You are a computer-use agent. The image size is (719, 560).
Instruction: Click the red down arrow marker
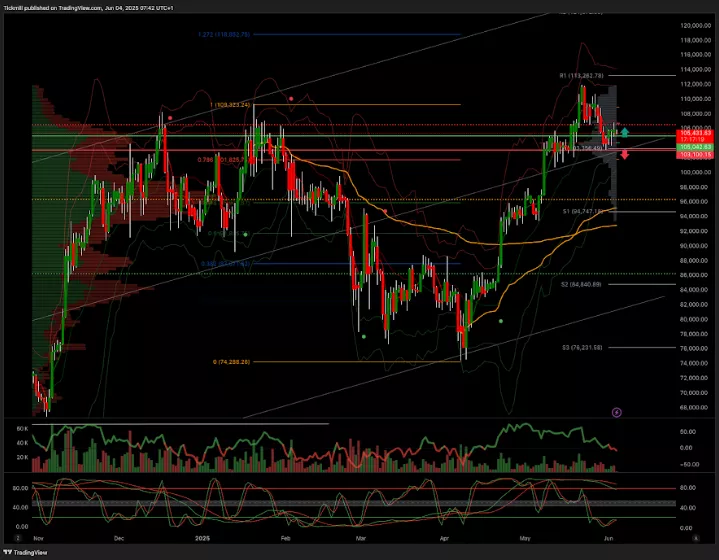coord(625,155)
